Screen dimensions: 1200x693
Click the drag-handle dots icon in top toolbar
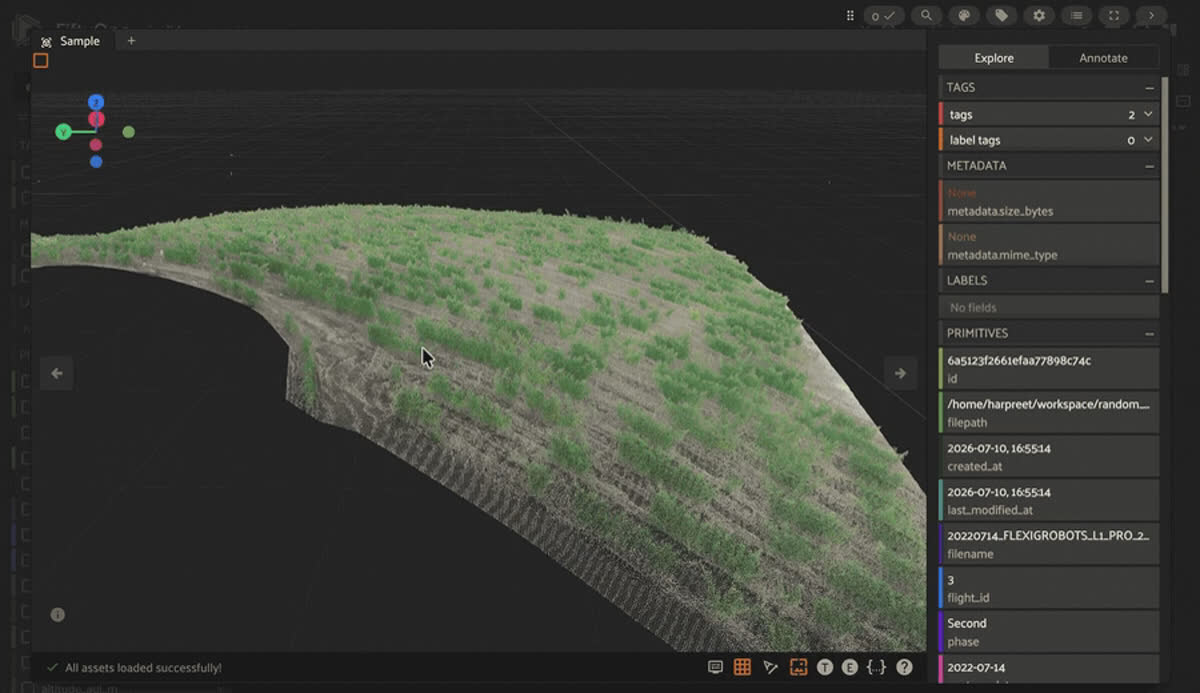850,15
